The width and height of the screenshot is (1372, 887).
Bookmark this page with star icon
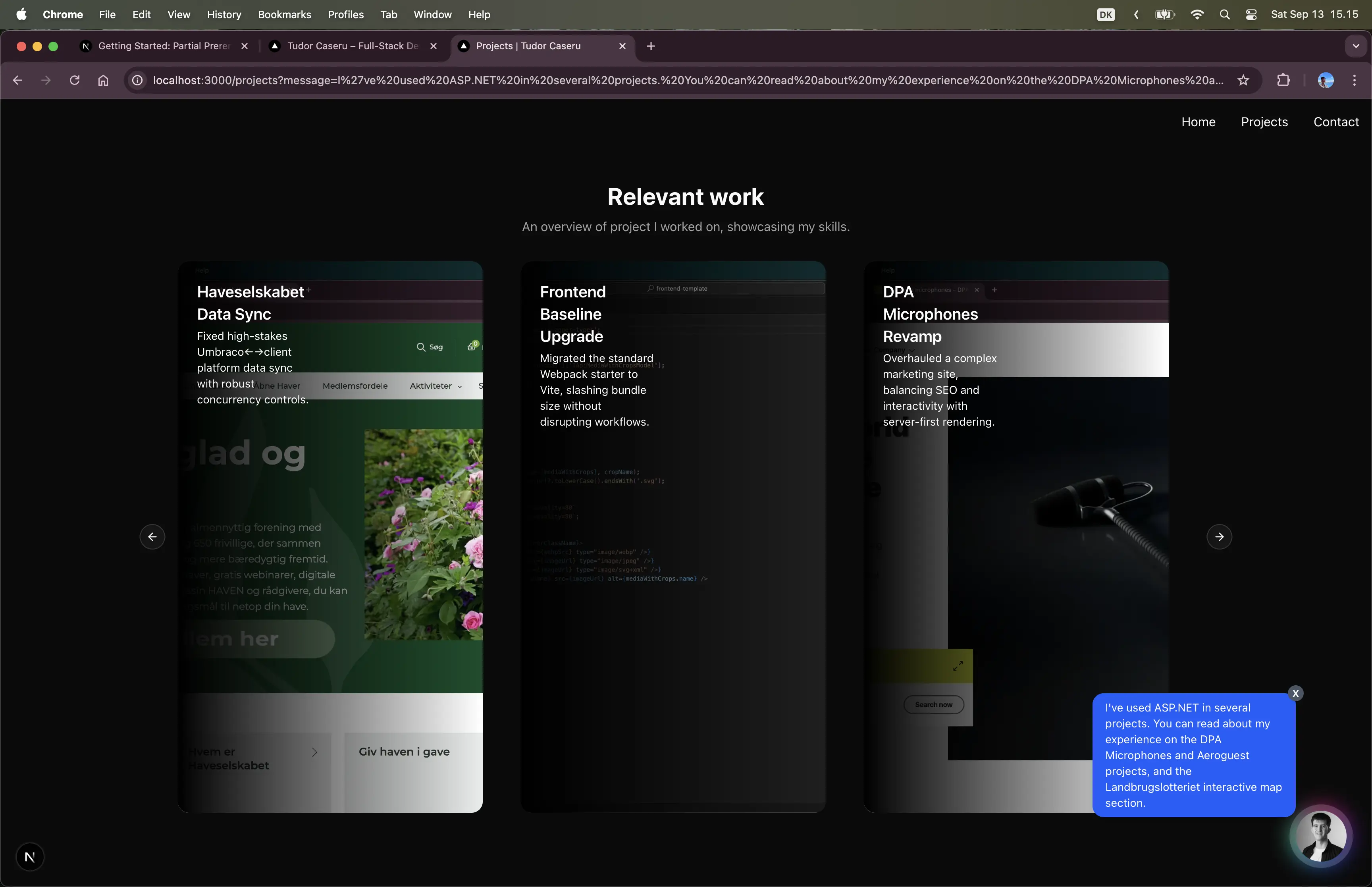1244,80
